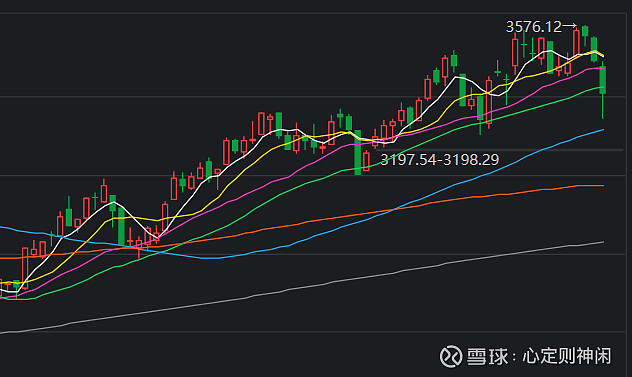Click the Xueqiu snowball logo icon
Image resolution: width=632 pixels, height=377 pixels.
tap(451, 356)
